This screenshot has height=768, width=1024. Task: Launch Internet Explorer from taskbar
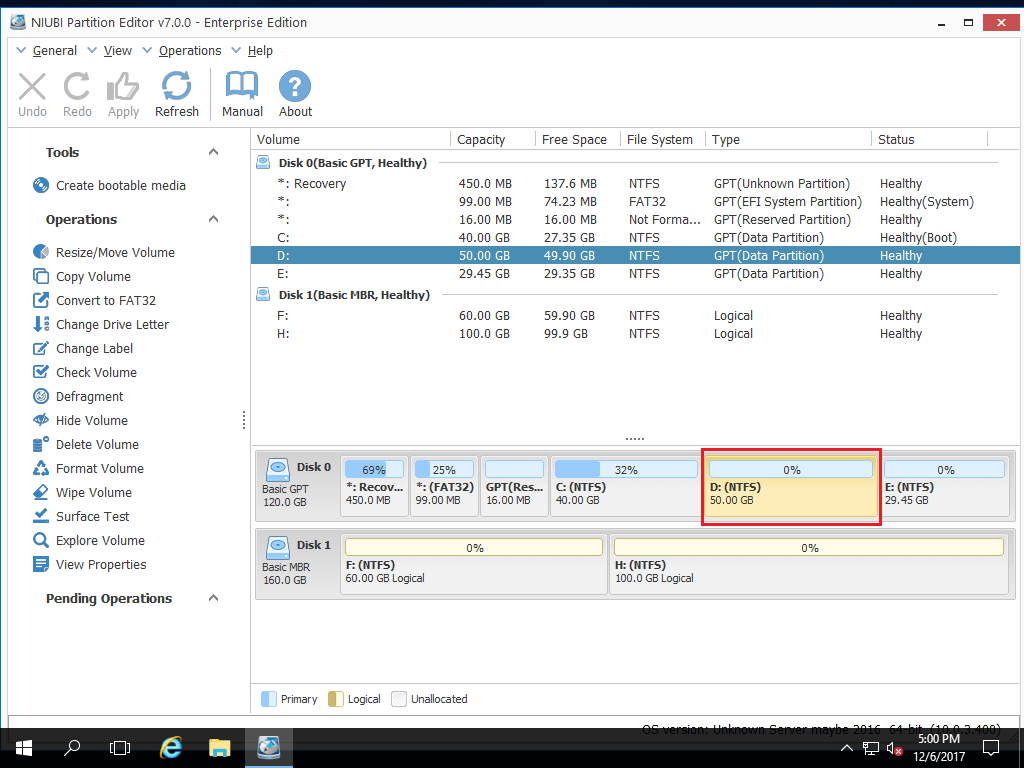click(170, 748)
